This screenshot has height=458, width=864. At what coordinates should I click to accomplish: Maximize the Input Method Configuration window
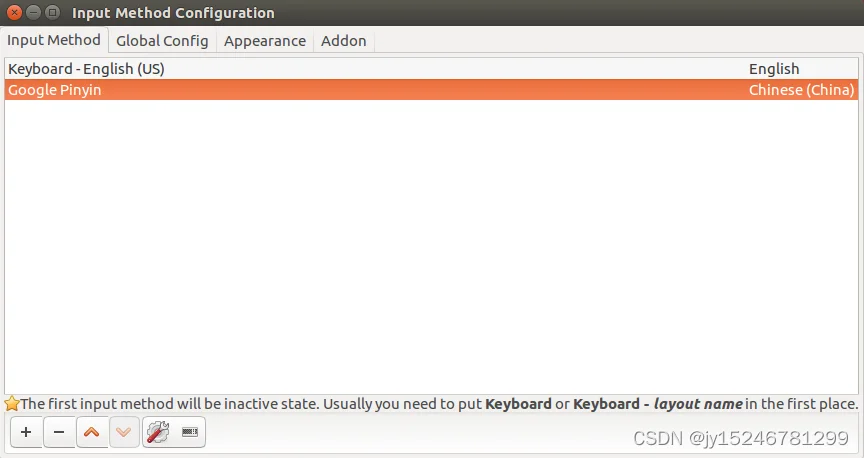(52, 12)
